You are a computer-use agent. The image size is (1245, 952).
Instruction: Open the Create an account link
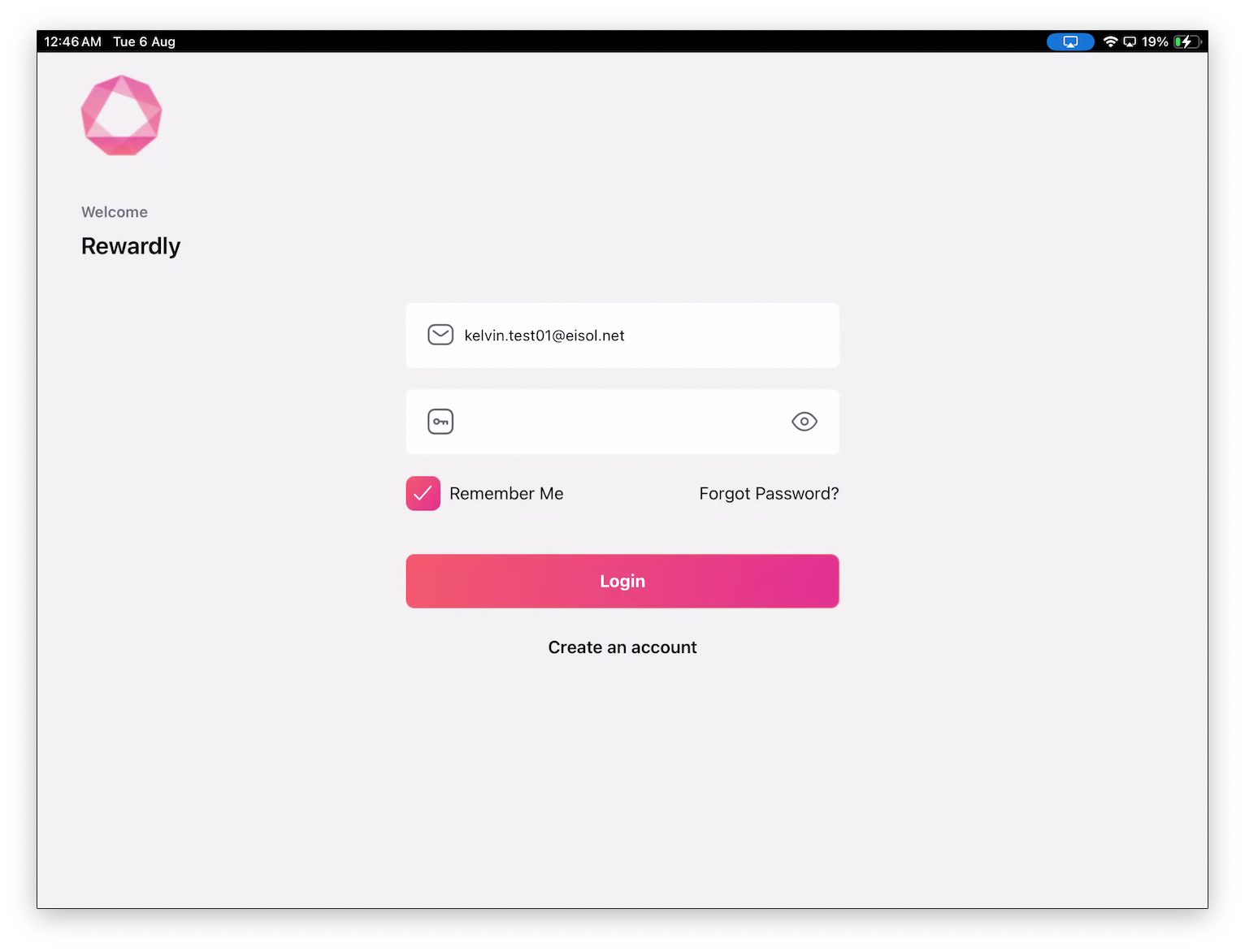click(622, 647)
